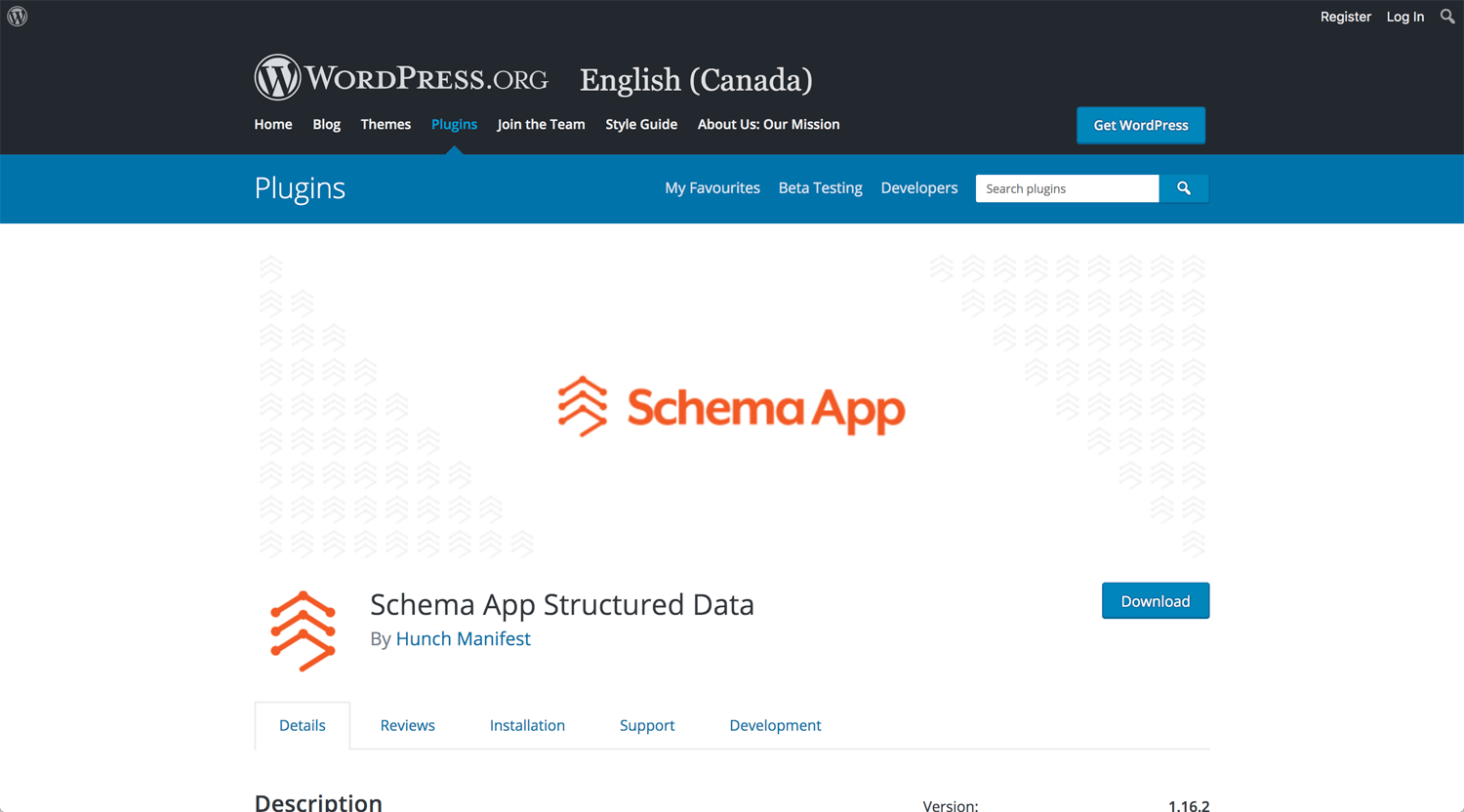Switch to the Installation tab
This screenshot has width=1464, height=812.
[x=527, y=725]
